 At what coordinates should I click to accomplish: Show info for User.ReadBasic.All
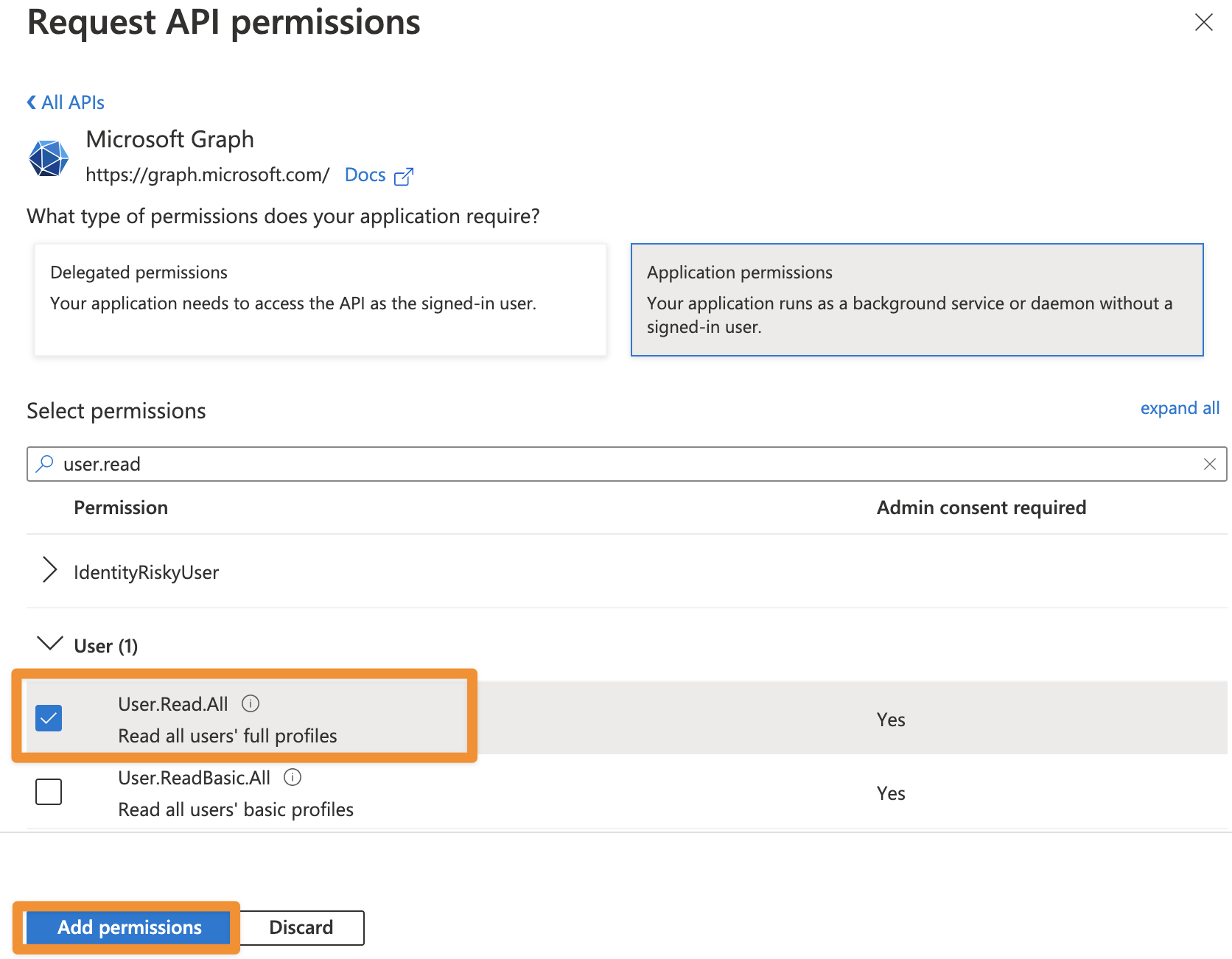(293, 777)
